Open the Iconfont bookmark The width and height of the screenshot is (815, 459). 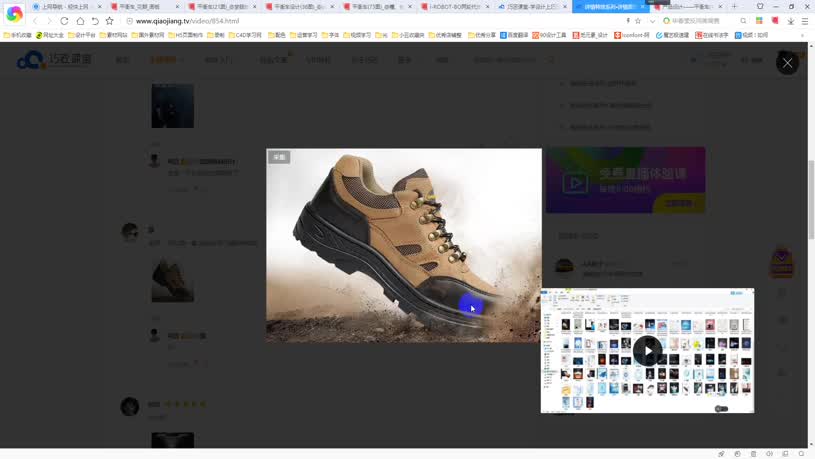[632, 35]
